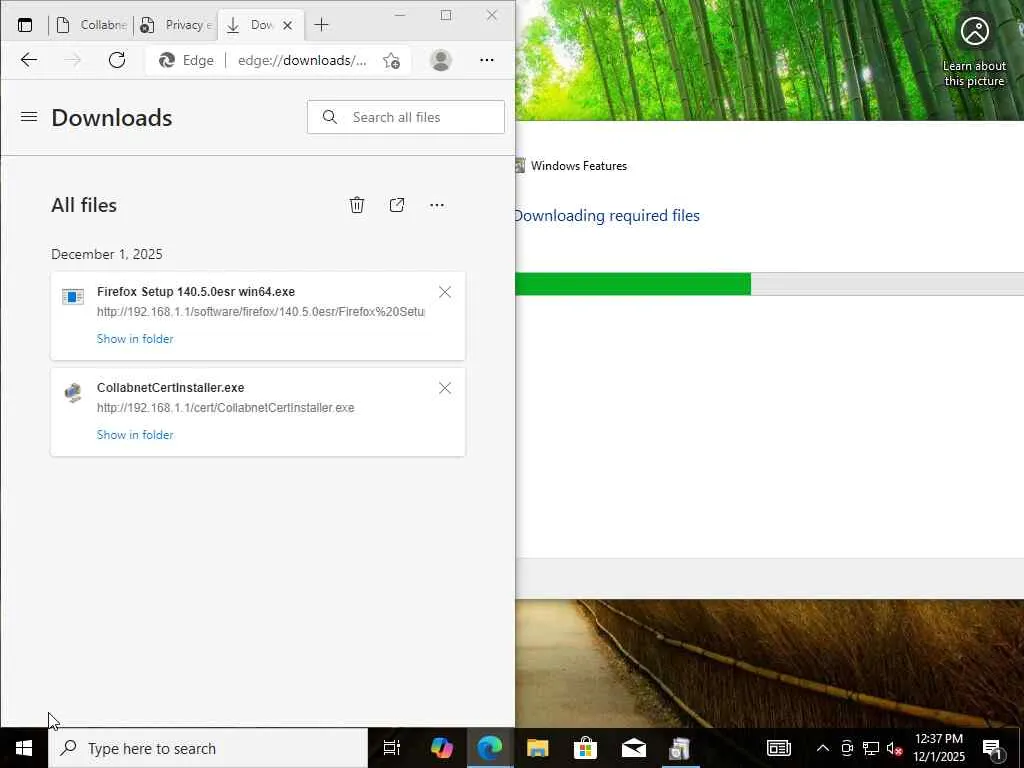This screenshot has height=768, width=1024.
Task: Open network status tray icon
Action: click(871, 748)
